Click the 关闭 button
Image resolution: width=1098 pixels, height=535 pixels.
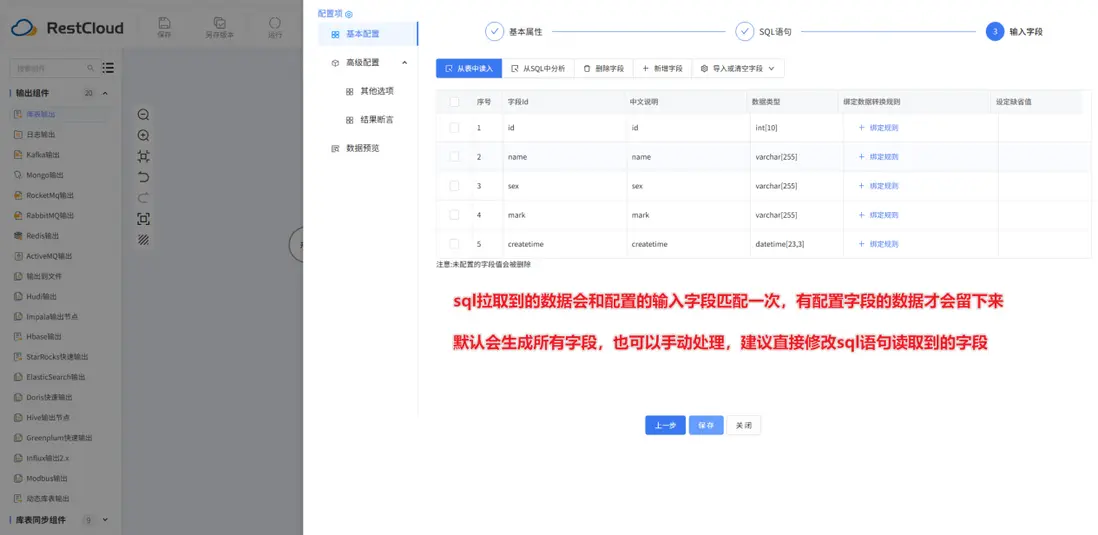[x=744, y=425]
